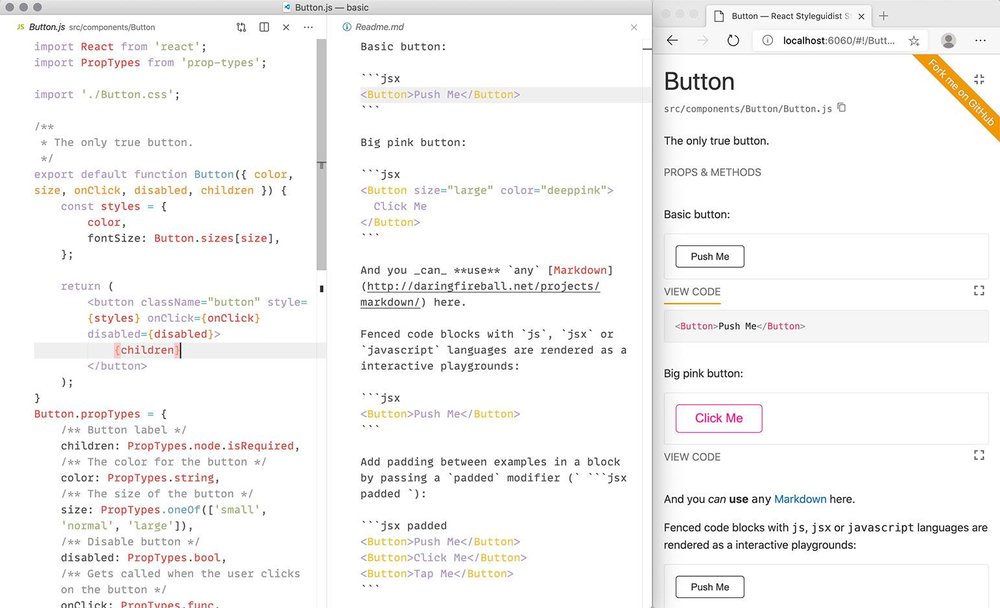Toggle VIEW CODE under Basic button
1000x608 pixels.
[x=692, y=292]
